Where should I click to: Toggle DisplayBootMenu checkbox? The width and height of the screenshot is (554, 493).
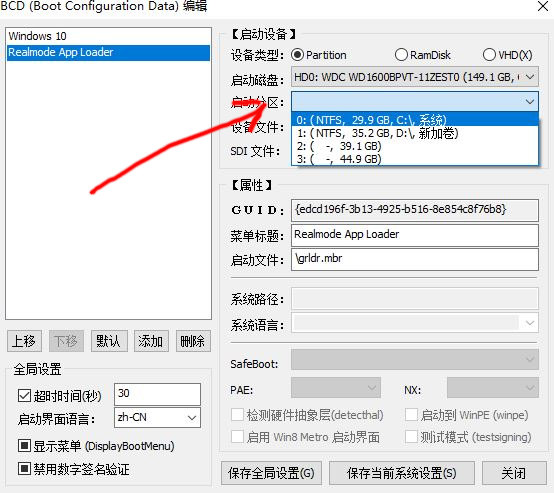click(x=24, y=446)
